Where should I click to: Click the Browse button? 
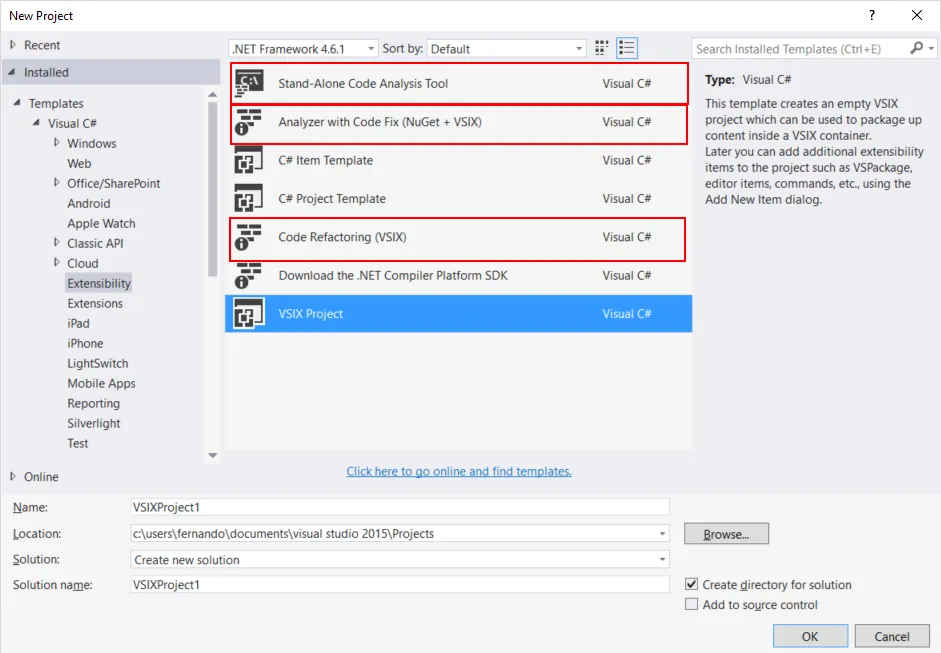(726, 534)
